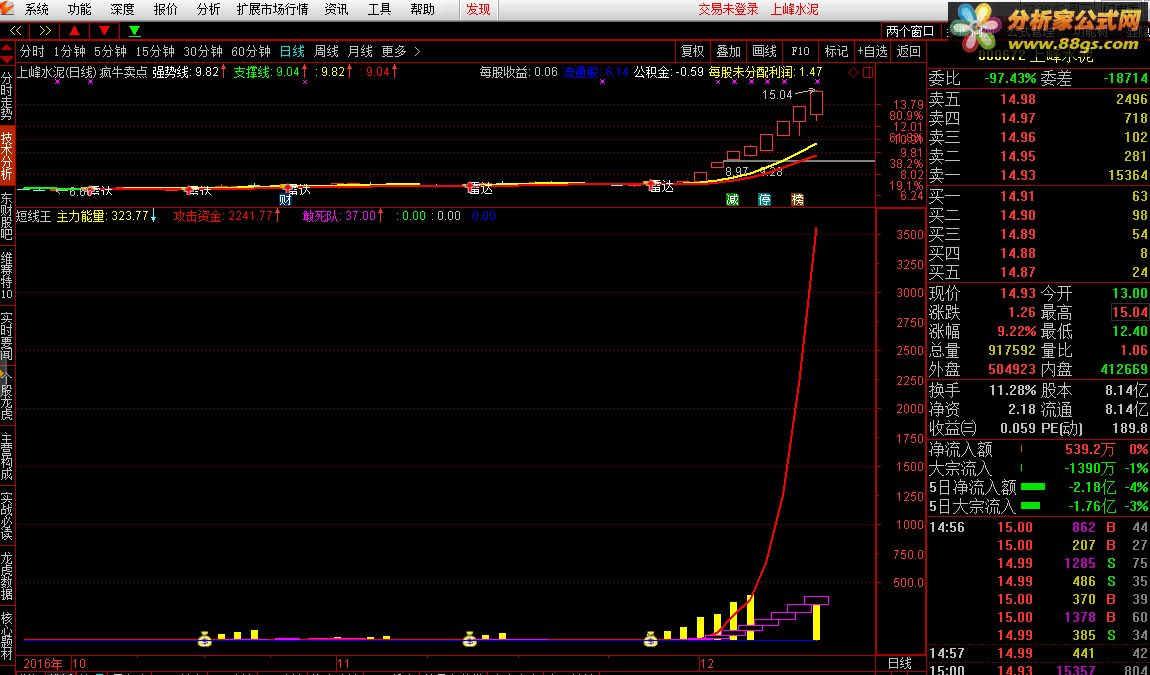Screen dimensions: 1150x675
Task: Click the small red down arrow left of 分时
Action: 7,59
